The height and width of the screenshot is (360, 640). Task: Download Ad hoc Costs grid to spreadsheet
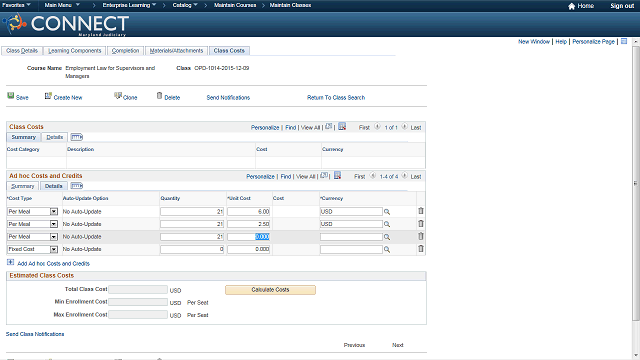(x=337, y=176)
